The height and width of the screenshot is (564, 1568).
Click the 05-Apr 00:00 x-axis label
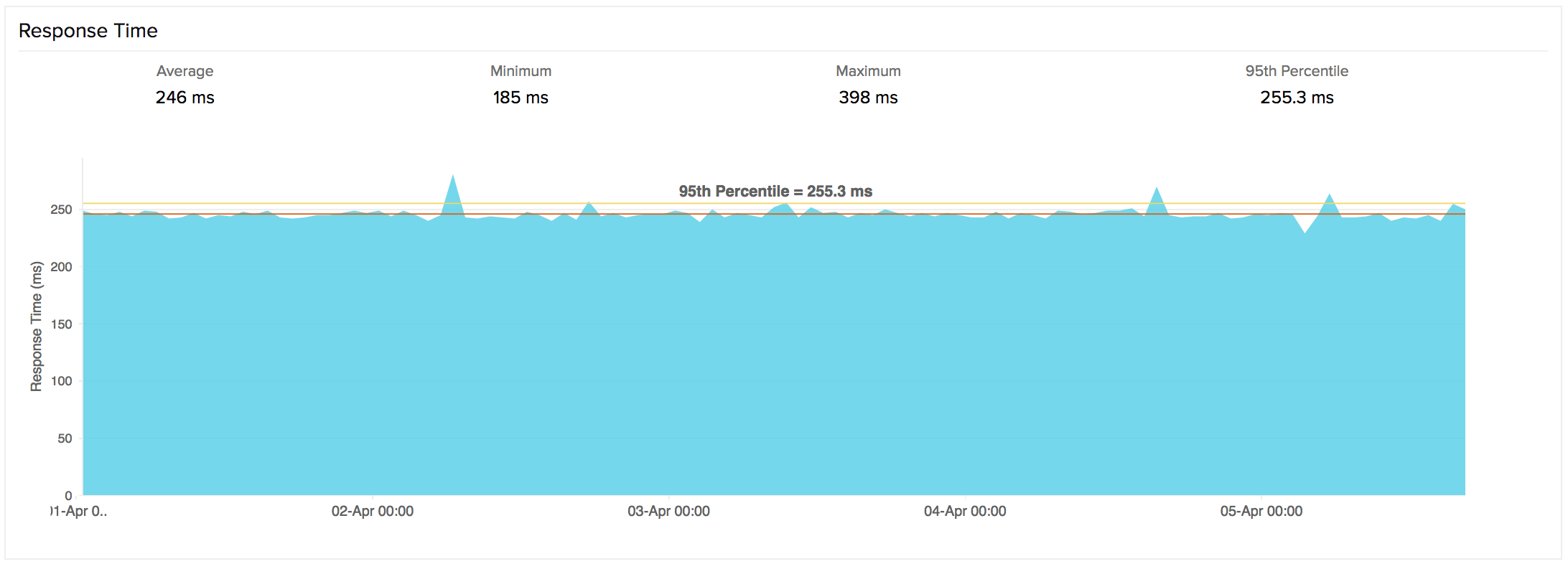1261,512
